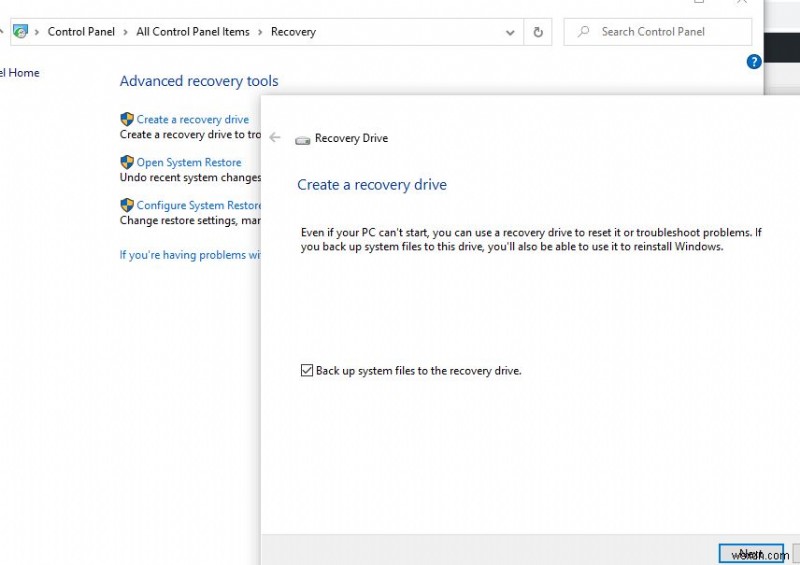Image resolution: width=800 pixels, height=565 pixels.
Task: Select the Control Panel breadcrumb
Action: [81, 32]
